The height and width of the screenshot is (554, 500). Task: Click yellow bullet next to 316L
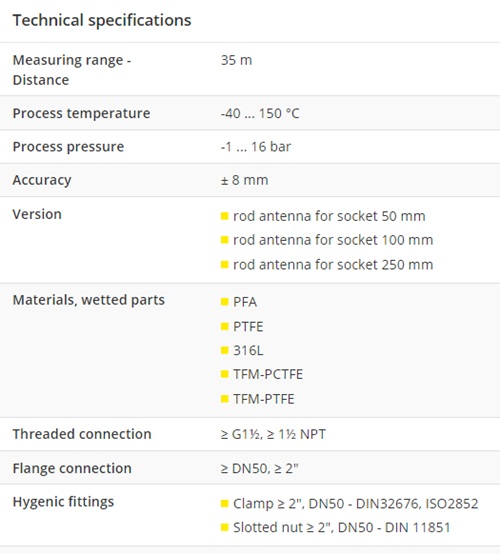(224, 350)
